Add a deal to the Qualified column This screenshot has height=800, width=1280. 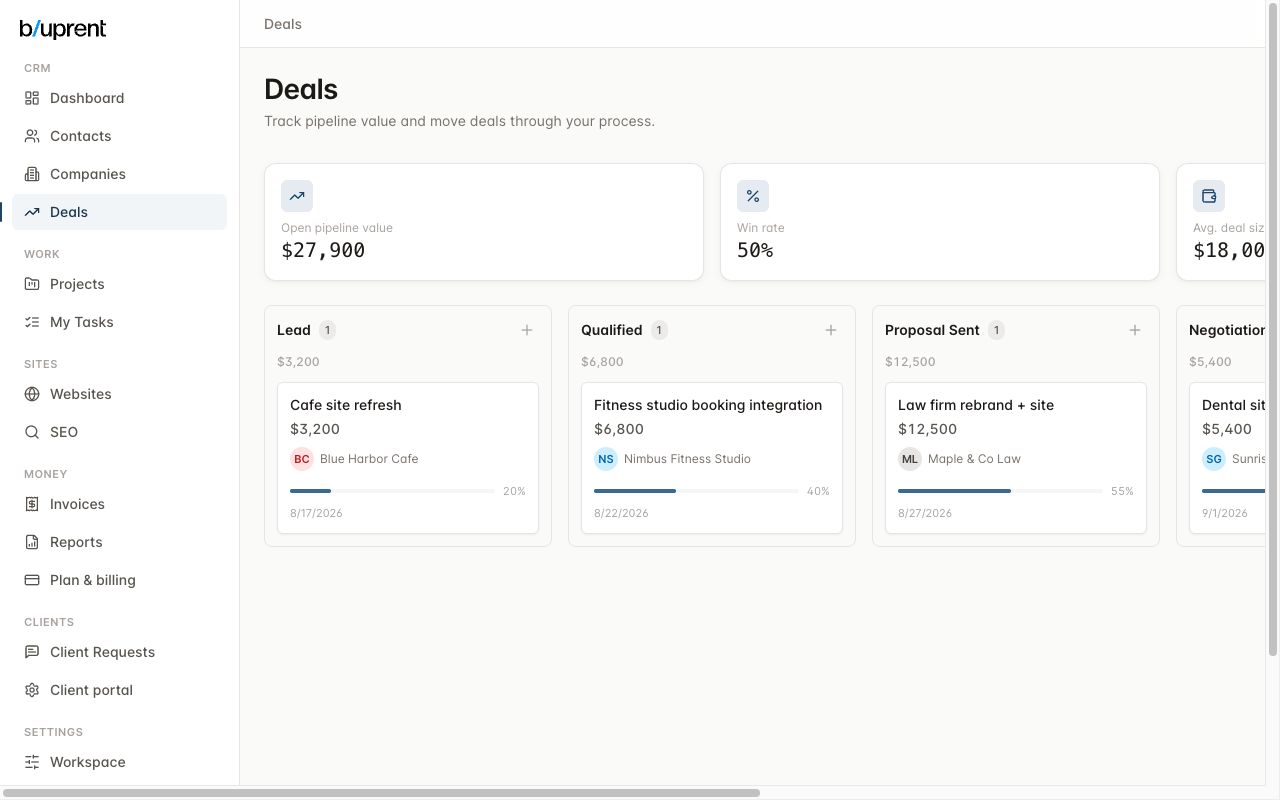pos(831,330)
